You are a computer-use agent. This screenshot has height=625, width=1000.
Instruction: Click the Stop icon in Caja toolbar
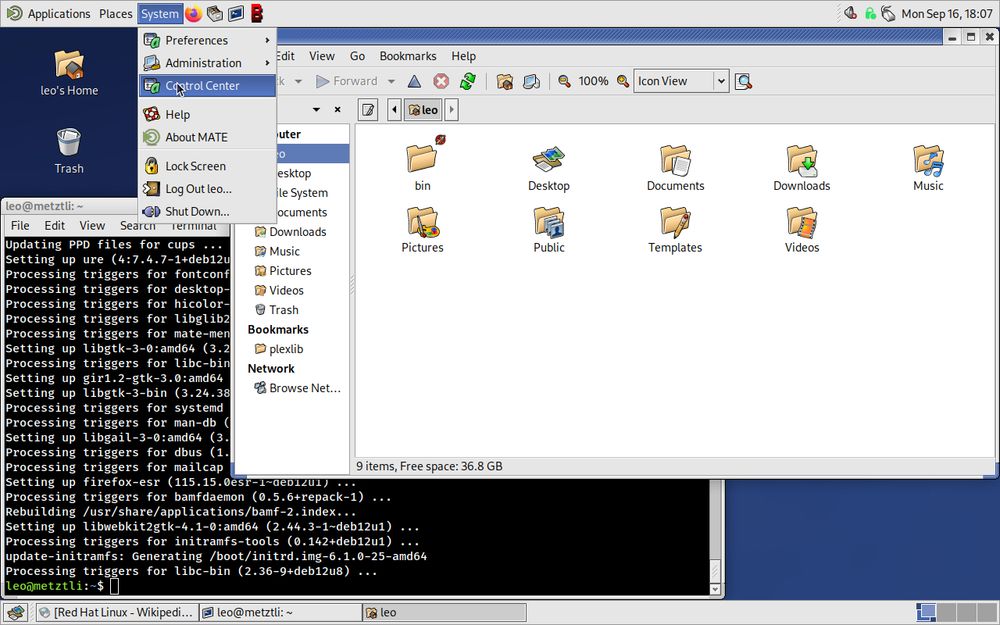441,81
